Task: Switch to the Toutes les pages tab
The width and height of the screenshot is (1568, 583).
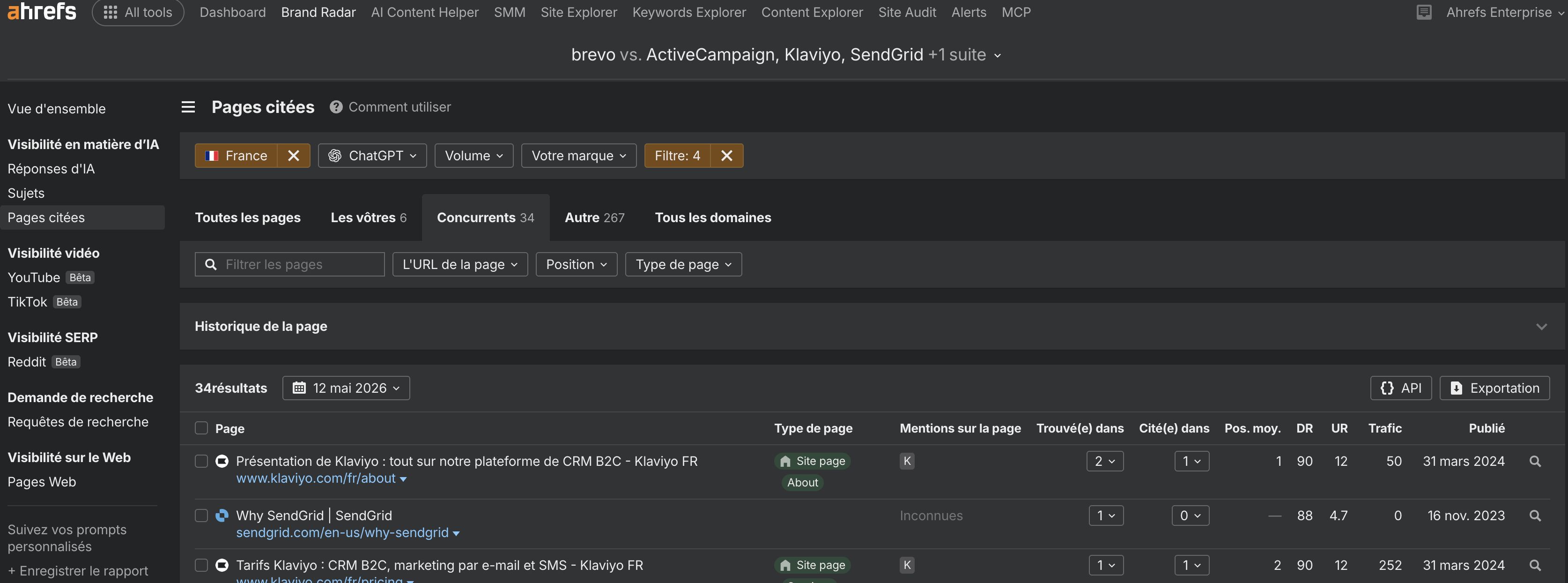Action: 248,217
